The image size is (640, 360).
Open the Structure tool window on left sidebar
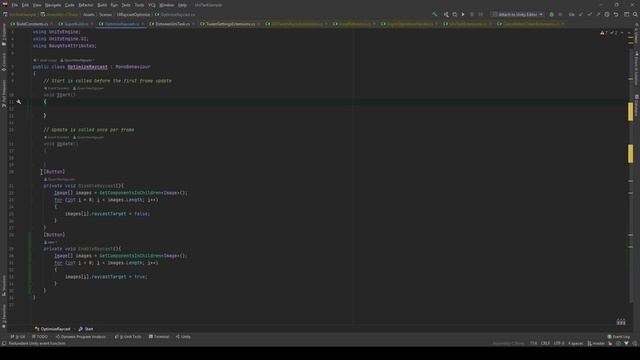pyautogui.click(x=4, y=285)
